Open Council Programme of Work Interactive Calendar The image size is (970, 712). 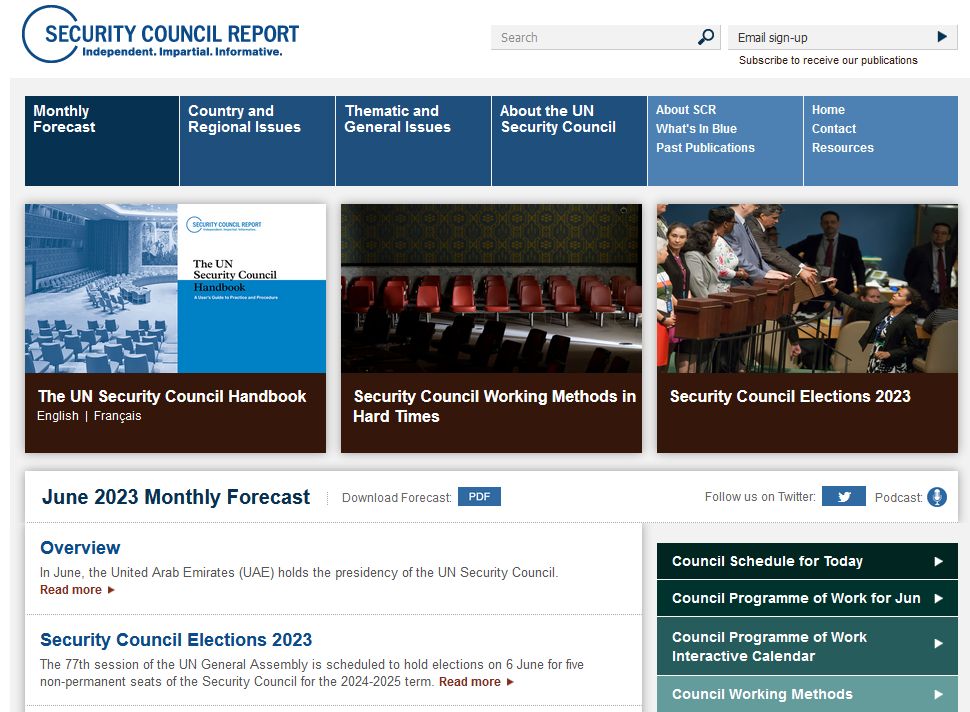click(807, 646)
